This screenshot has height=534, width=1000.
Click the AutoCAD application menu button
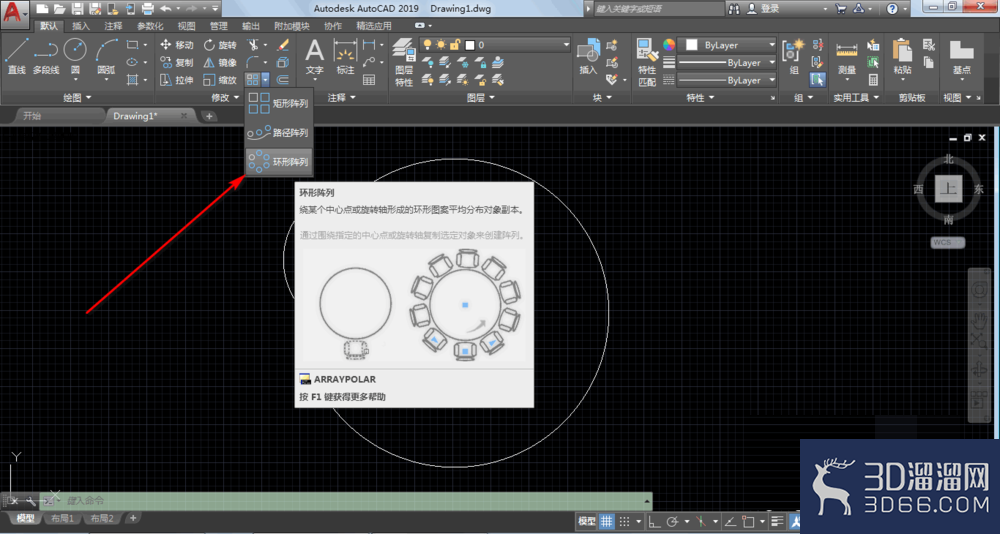[15, 13]
